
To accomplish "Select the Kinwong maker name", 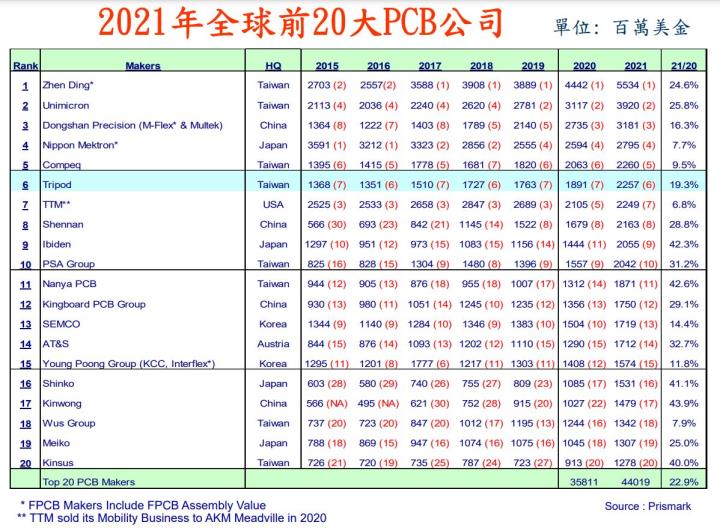I will [62, 404].
